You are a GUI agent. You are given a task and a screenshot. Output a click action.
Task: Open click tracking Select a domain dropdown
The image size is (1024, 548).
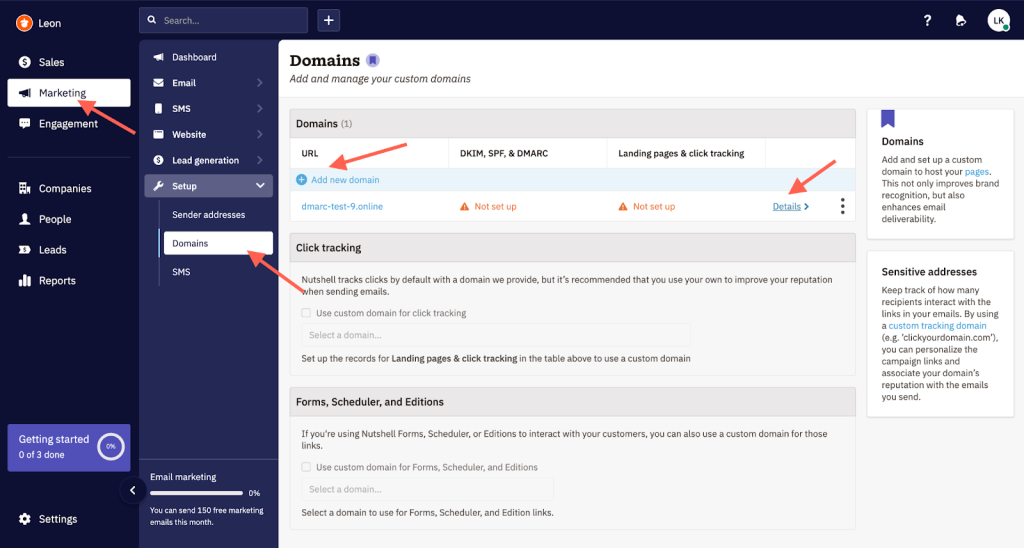(x=496, y=335)
